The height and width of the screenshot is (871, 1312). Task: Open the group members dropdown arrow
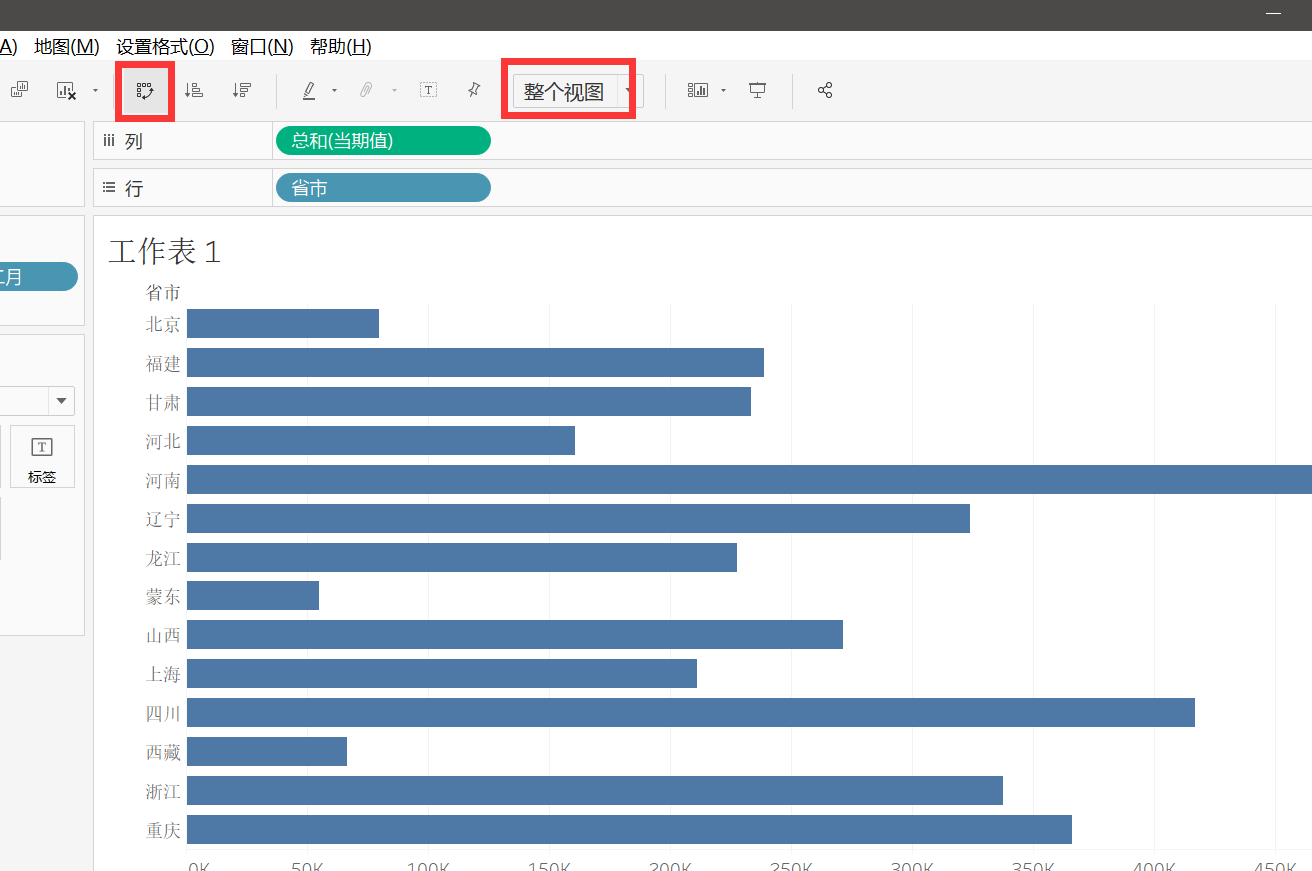click(394, 90)
